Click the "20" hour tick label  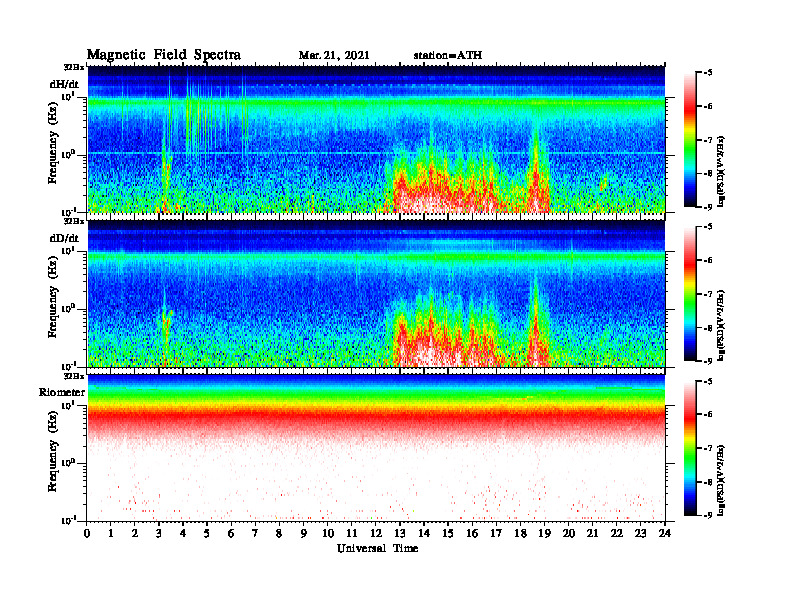pyautogui.click(x=569, y=534)
